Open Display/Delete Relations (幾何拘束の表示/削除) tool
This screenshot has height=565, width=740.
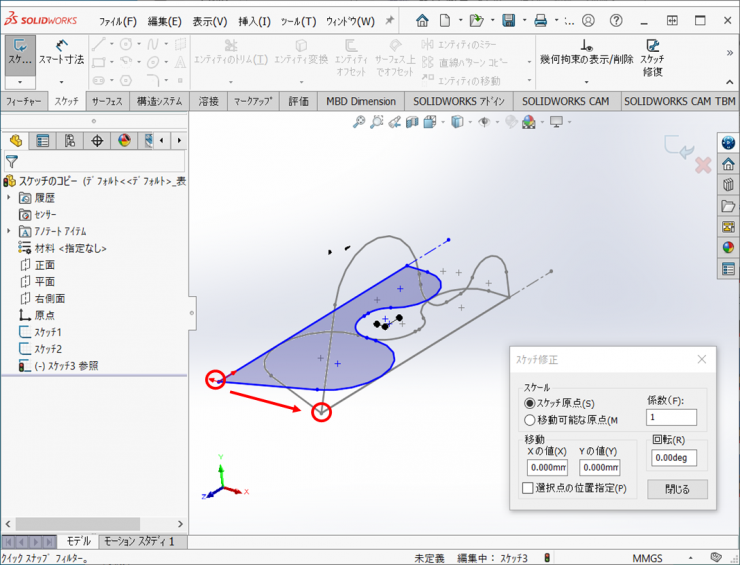tap(586, 52)
